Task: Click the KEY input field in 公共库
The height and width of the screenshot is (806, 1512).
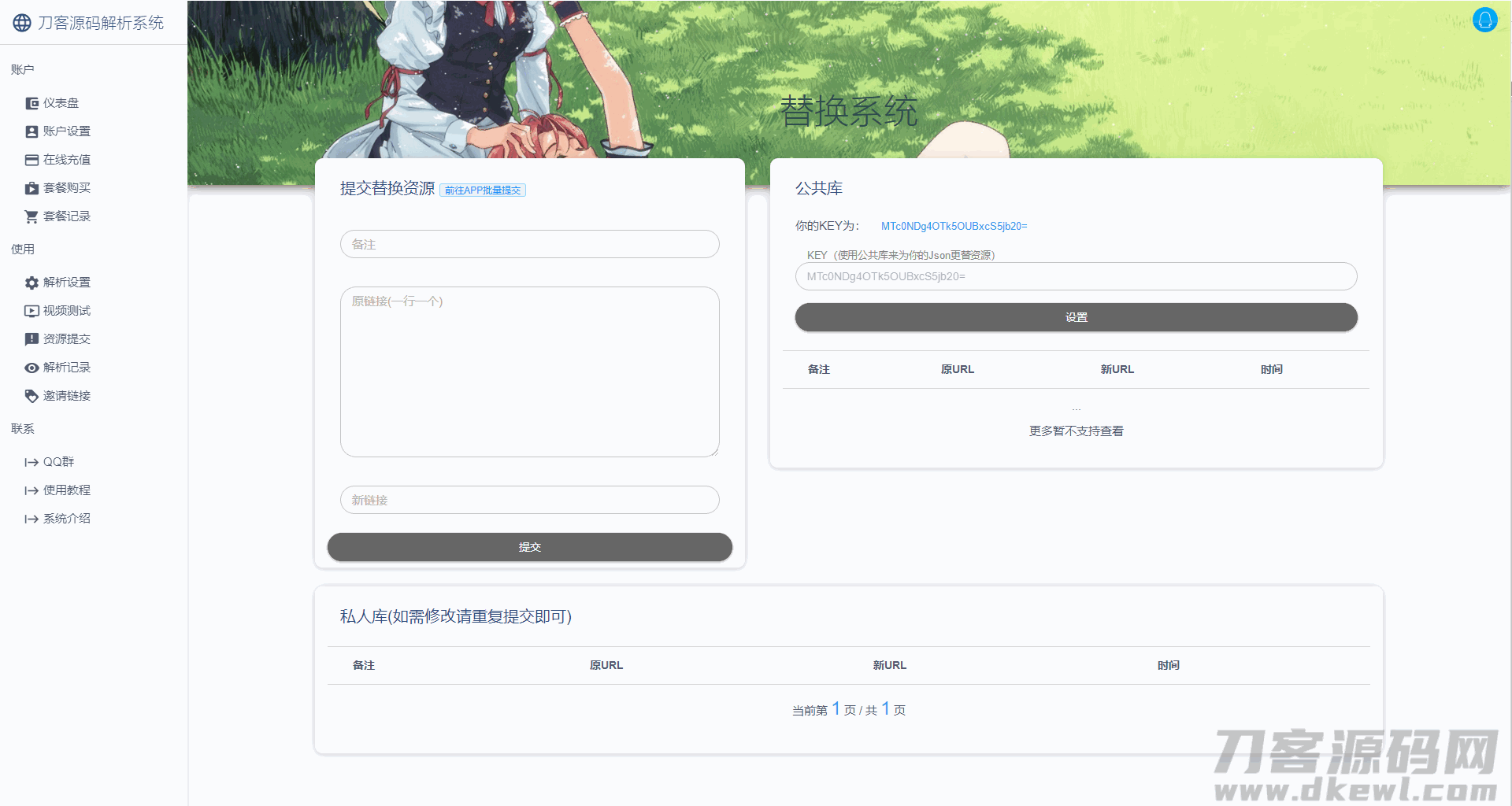Action: [1076, 276]
